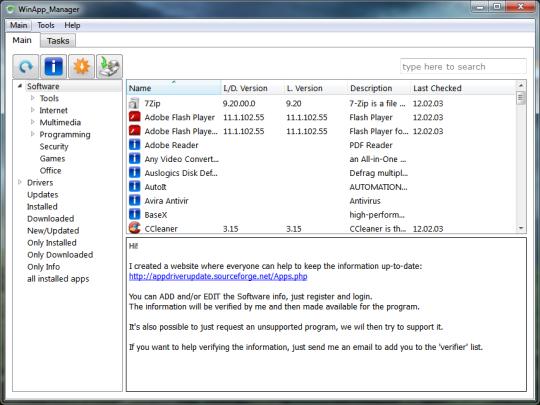Click the type here to search field

coord(463,66)
